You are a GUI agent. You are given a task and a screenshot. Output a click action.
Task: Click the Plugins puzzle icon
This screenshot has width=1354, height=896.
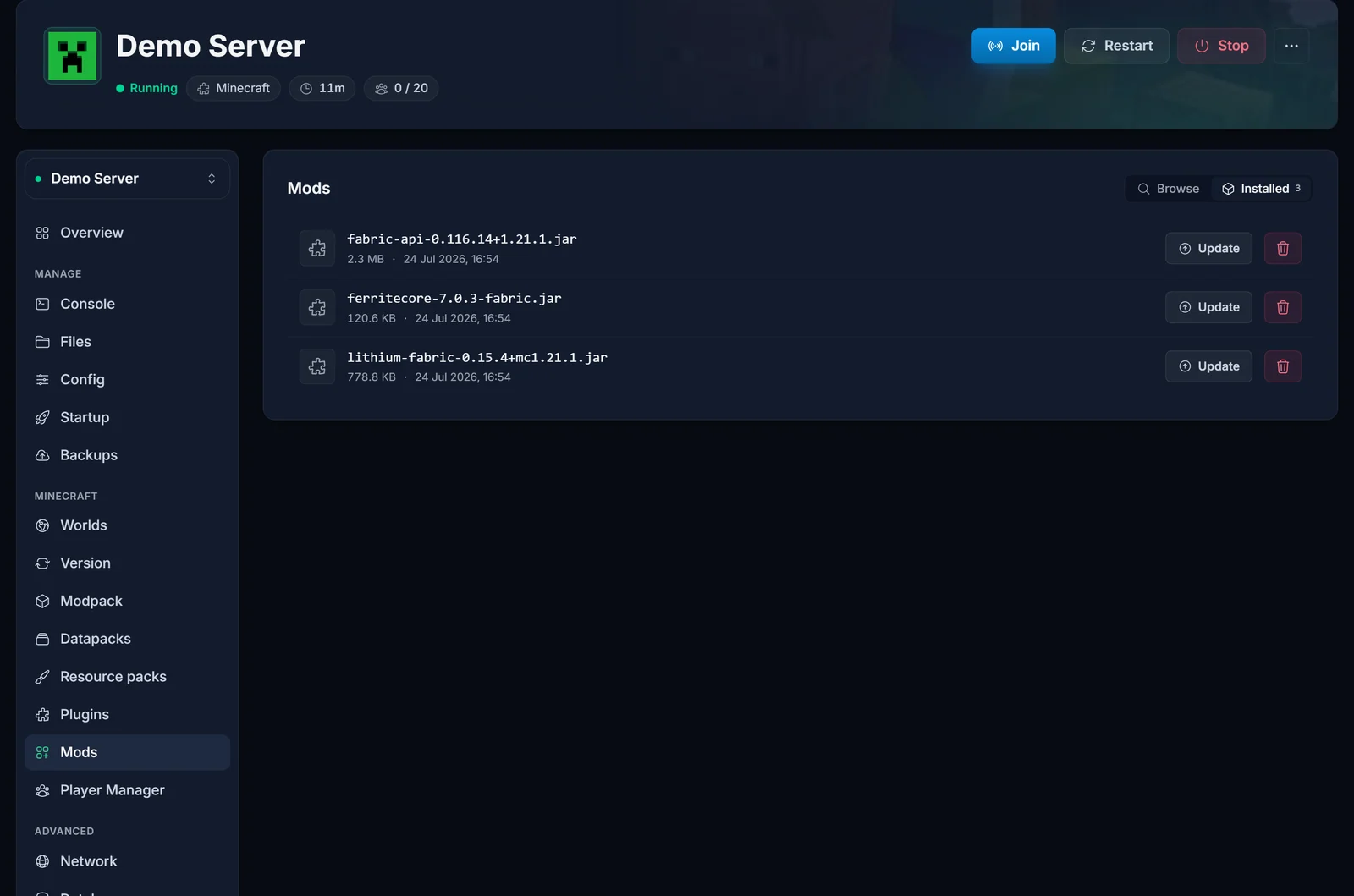(42, 715)
